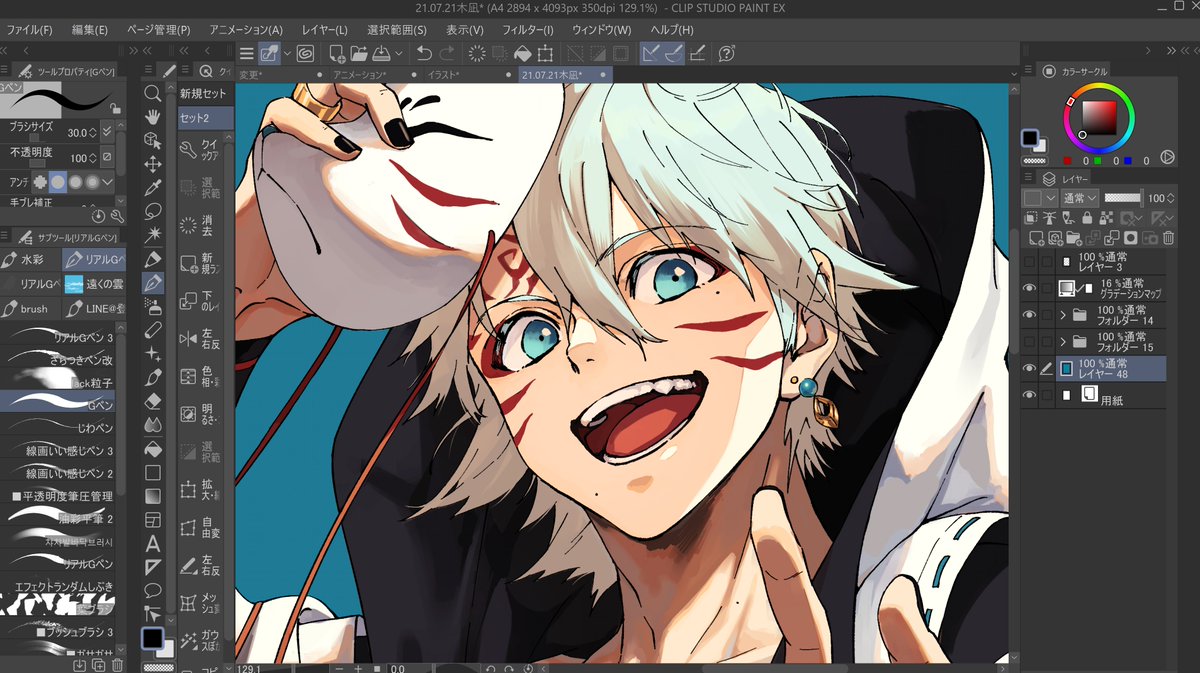The image size is (1200, 673).
Task: Click the Redo arrow
Action: [447, 53]
